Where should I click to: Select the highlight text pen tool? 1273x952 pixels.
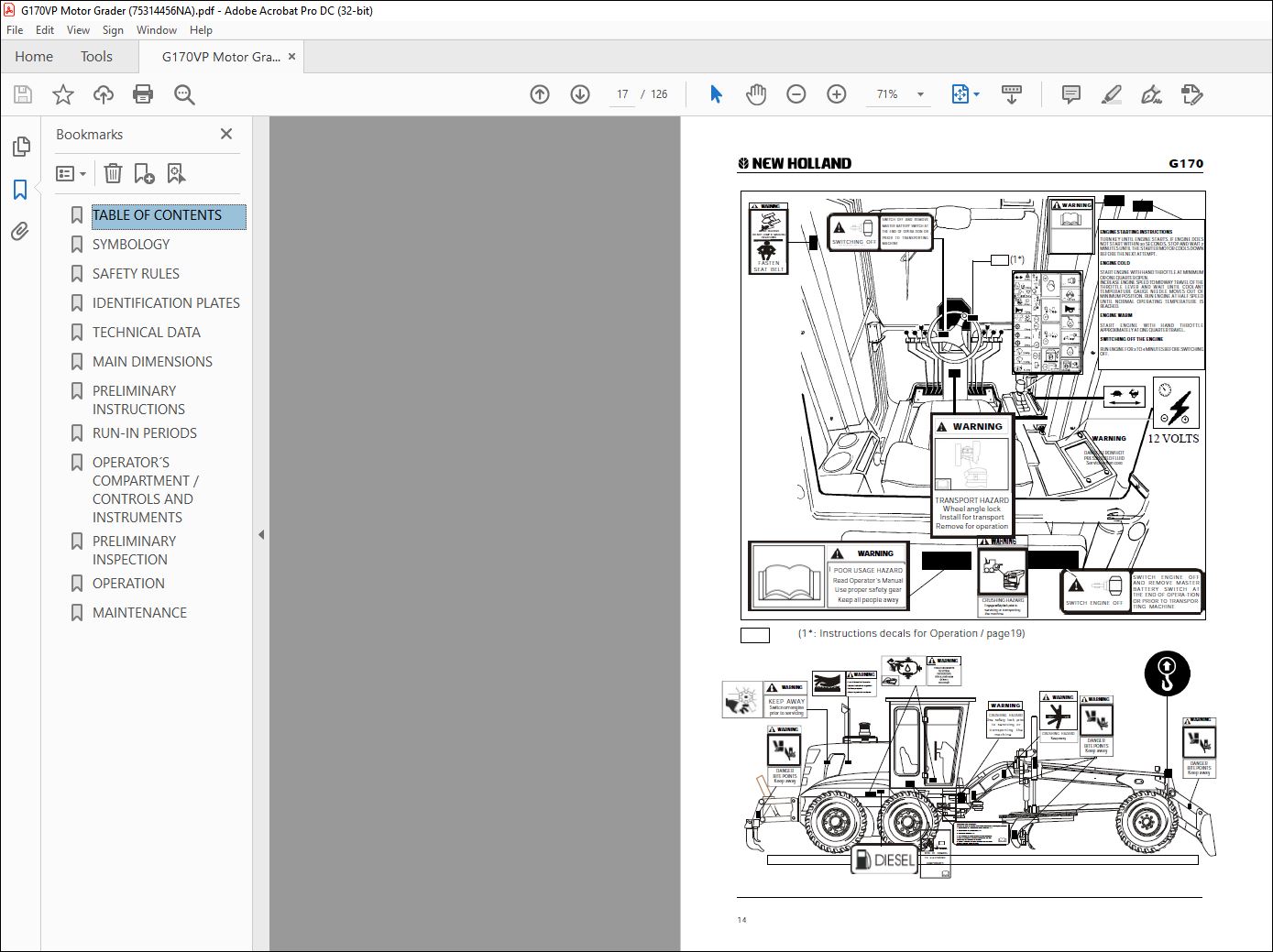(1111, 94)
